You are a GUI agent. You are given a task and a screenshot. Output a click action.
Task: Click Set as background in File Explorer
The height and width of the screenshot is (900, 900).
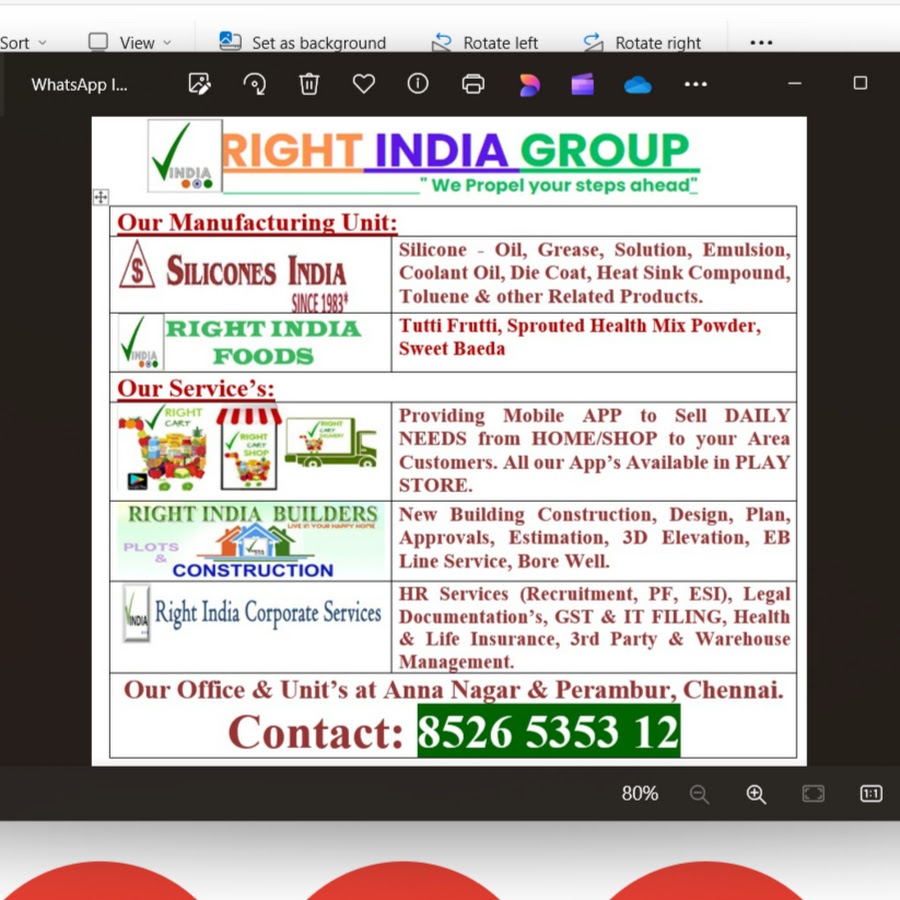tap(302, 42)
